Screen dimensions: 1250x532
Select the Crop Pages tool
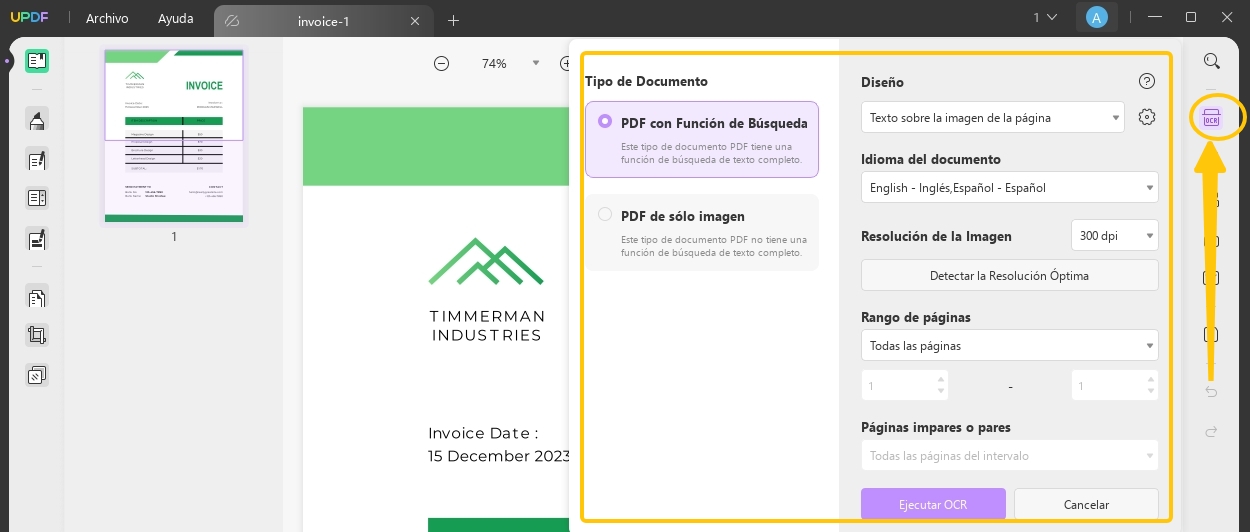click(x=37, y=336)
